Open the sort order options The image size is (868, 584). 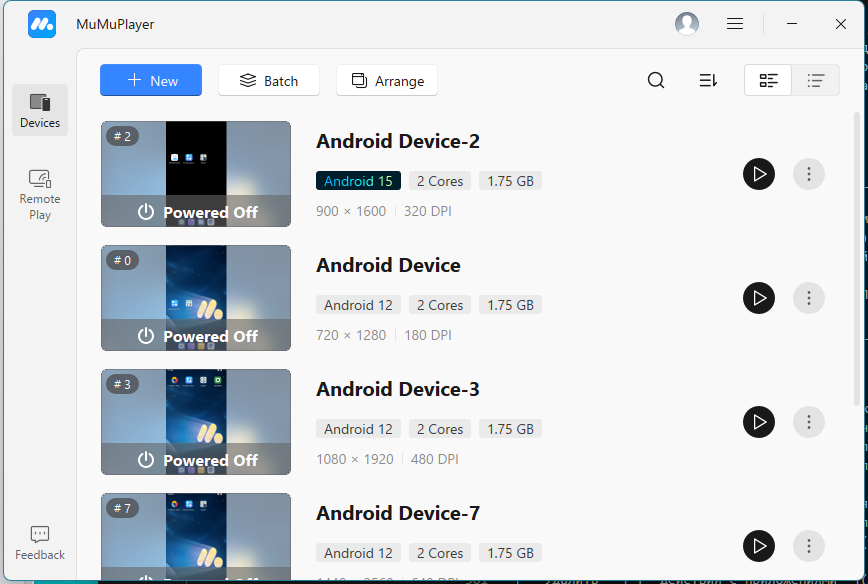click(x=708, y=80)
